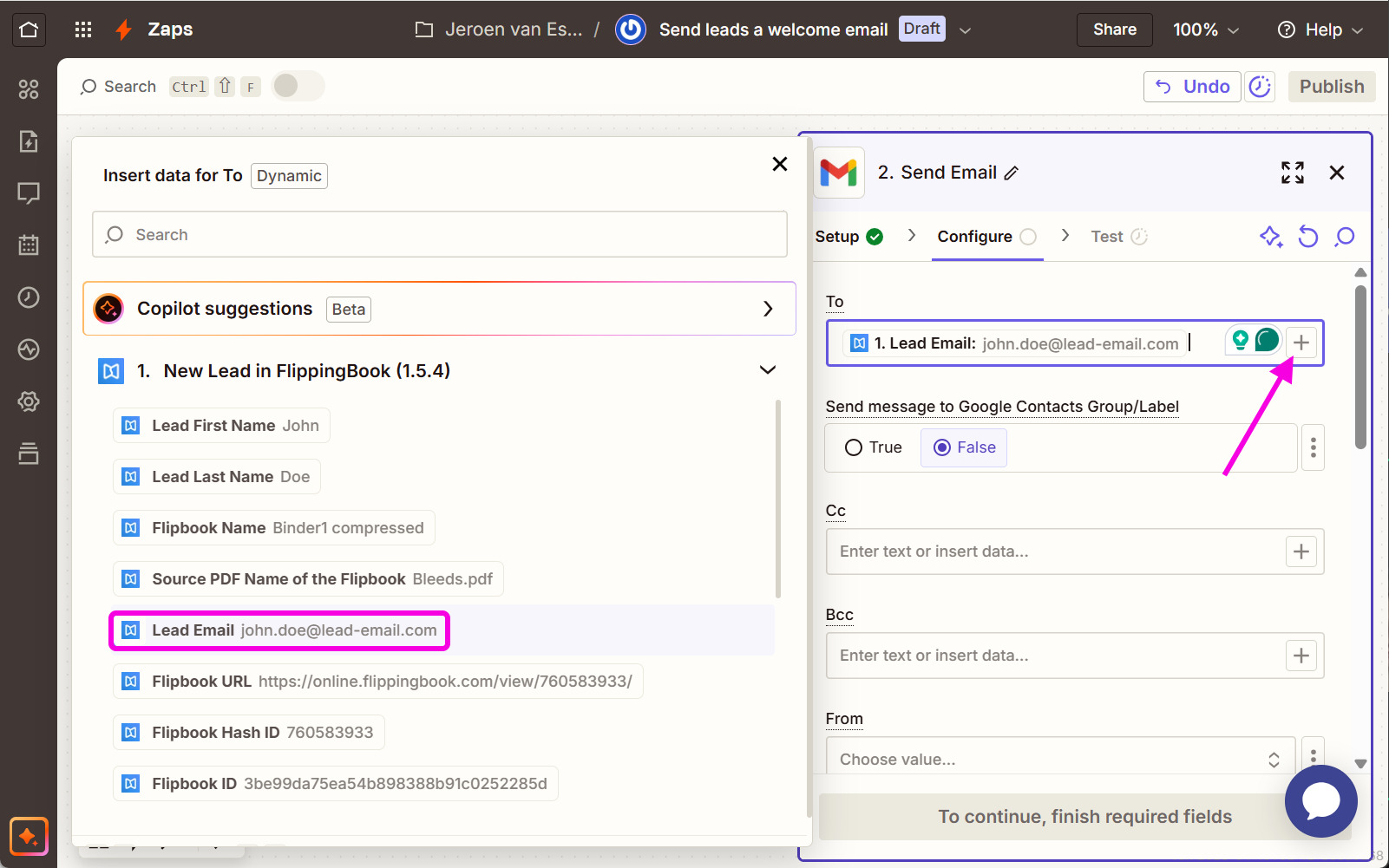Open advanced settings gear in the sidebar
This screenshot has height=868, width=1389.
[x=29, y=401]
